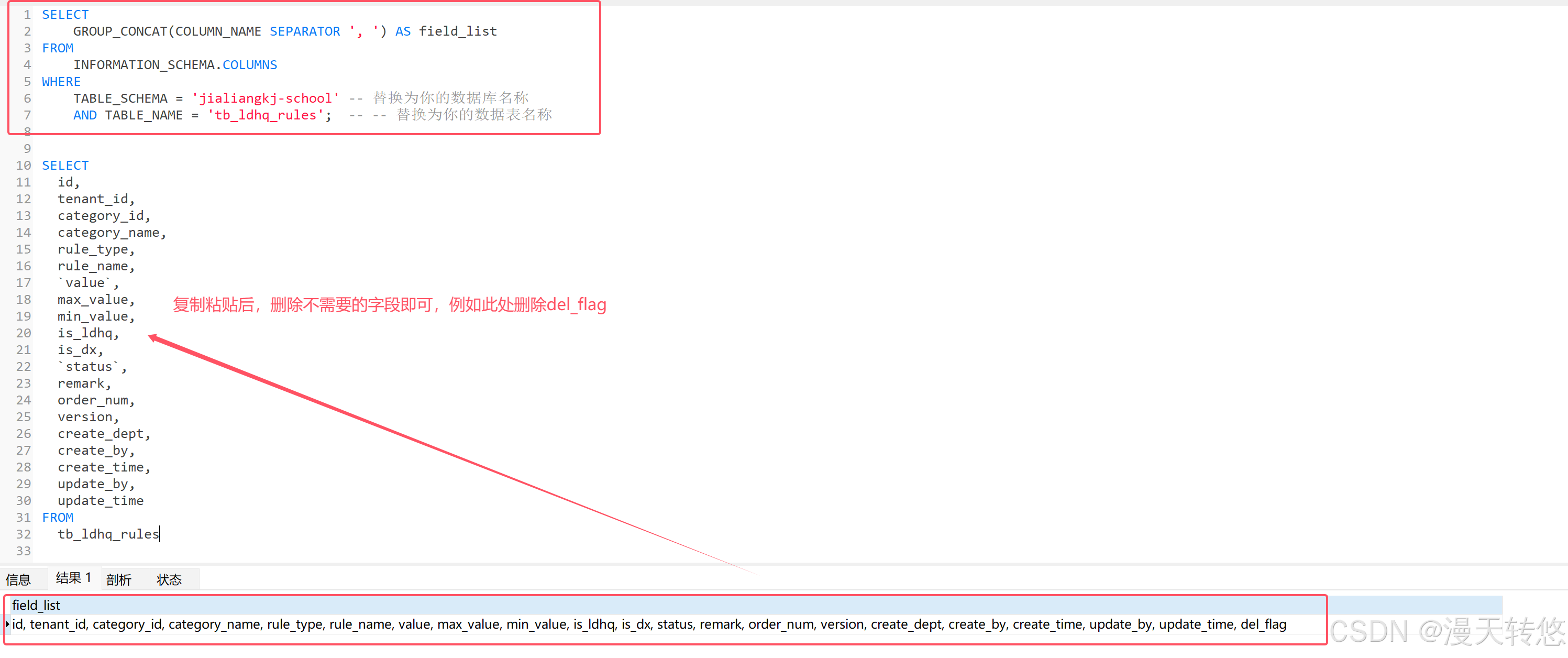The image size is (1568, 658).
Task: Click the red annotation text about del_flag
Action: click(x=390, y=304)
